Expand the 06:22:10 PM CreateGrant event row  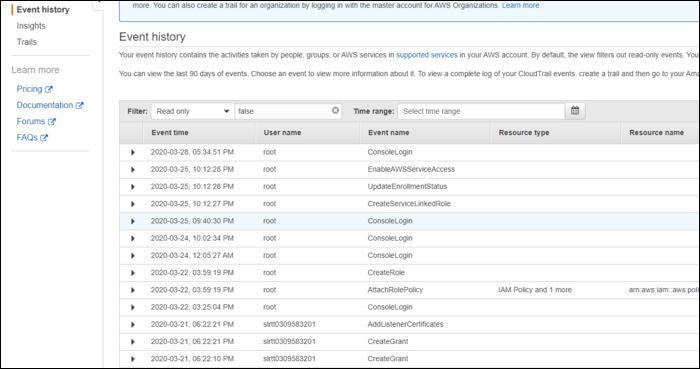[133, 359]
